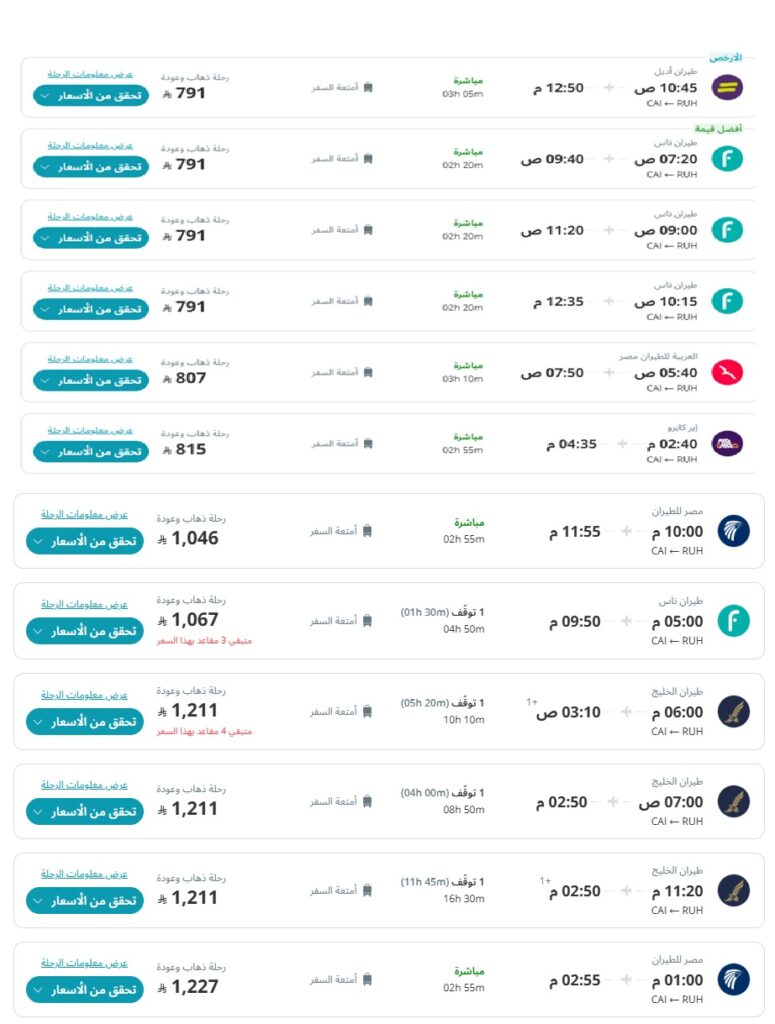Viewport: 775px width, 1024px height.
Task: Click the Gulf Air logo on the 06:00 flight
Action: [x=733, y=712]
